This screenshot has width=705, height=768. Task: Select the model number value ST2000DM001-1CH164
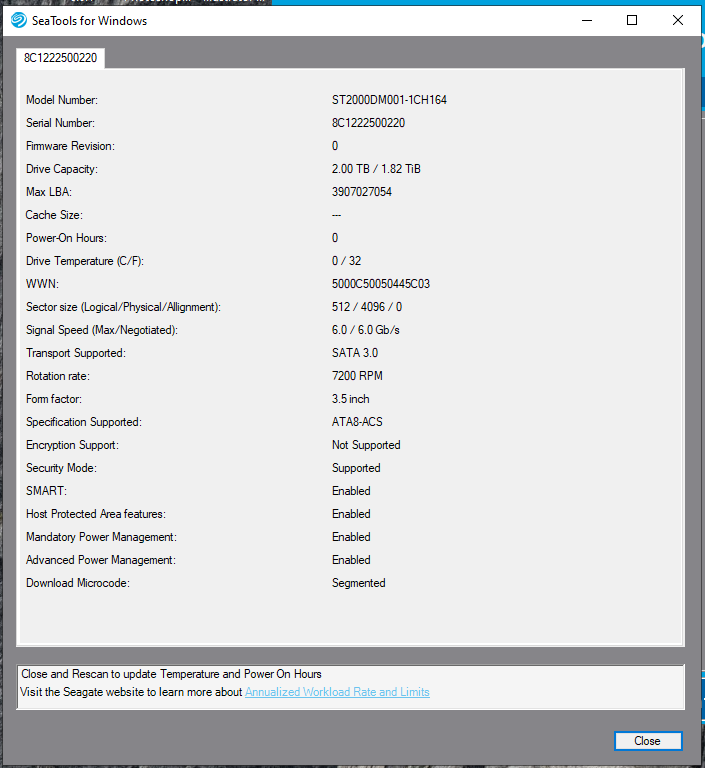(x=389, y=100)
